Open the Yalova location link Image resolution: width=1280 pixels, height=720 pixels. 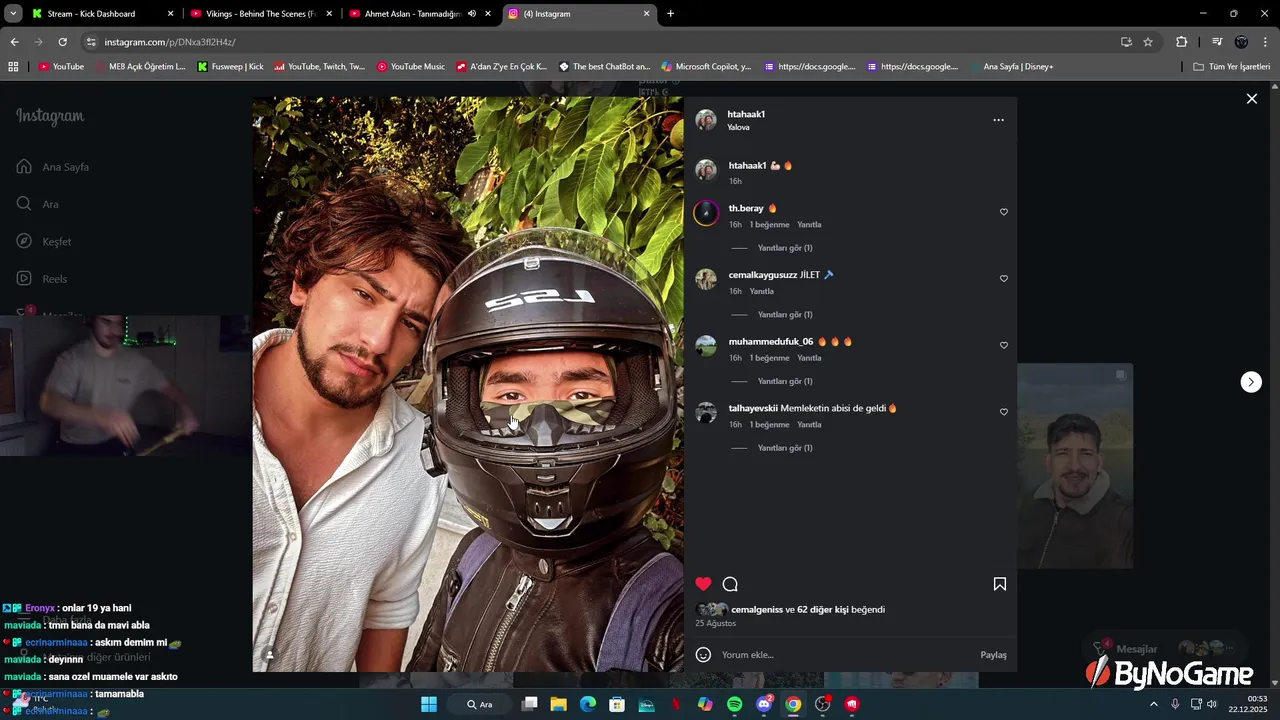click(x=738, y=128)
